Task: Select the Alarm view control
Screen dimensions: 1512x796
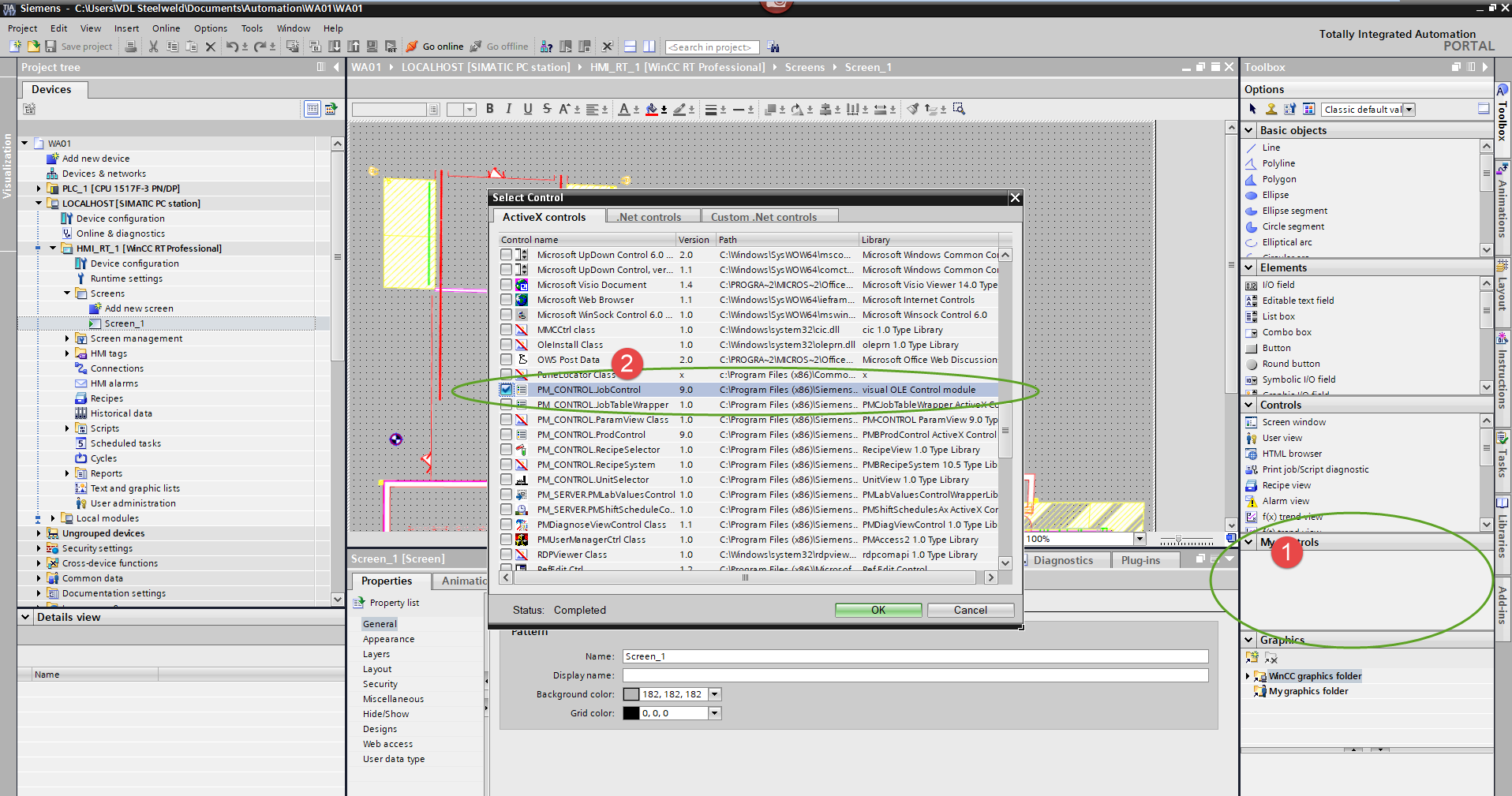Action: pos(1285,501)
